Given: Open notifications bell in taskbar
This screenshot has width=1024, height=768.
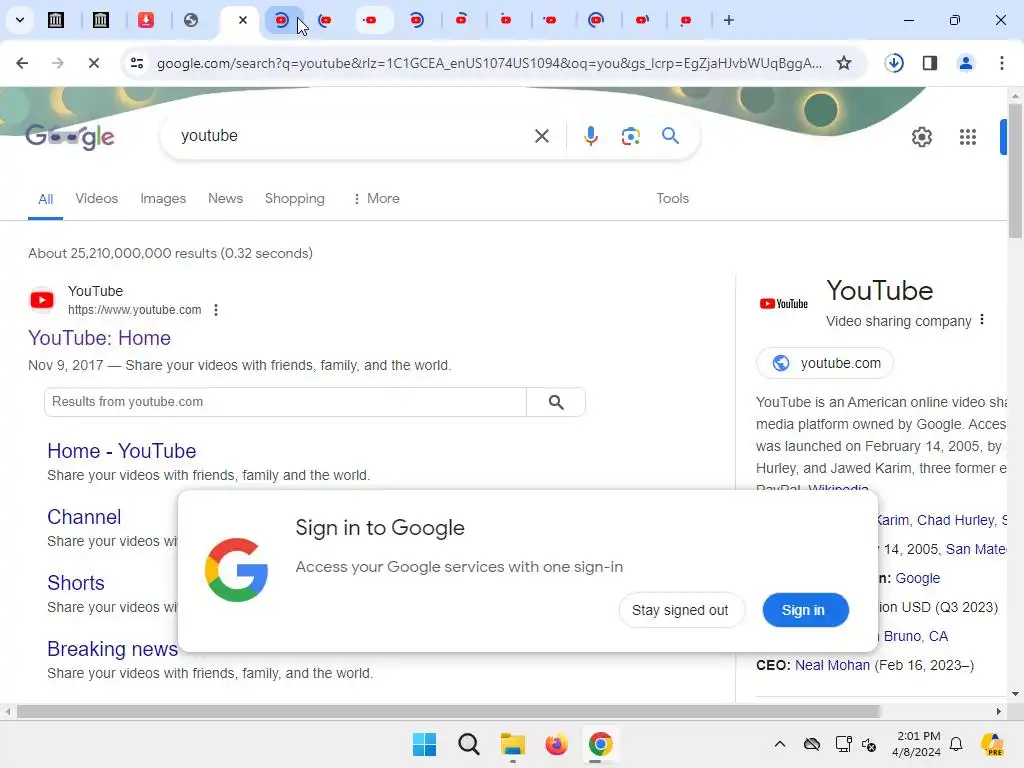Looking at the screenshot, I should (x=956, y=744).
